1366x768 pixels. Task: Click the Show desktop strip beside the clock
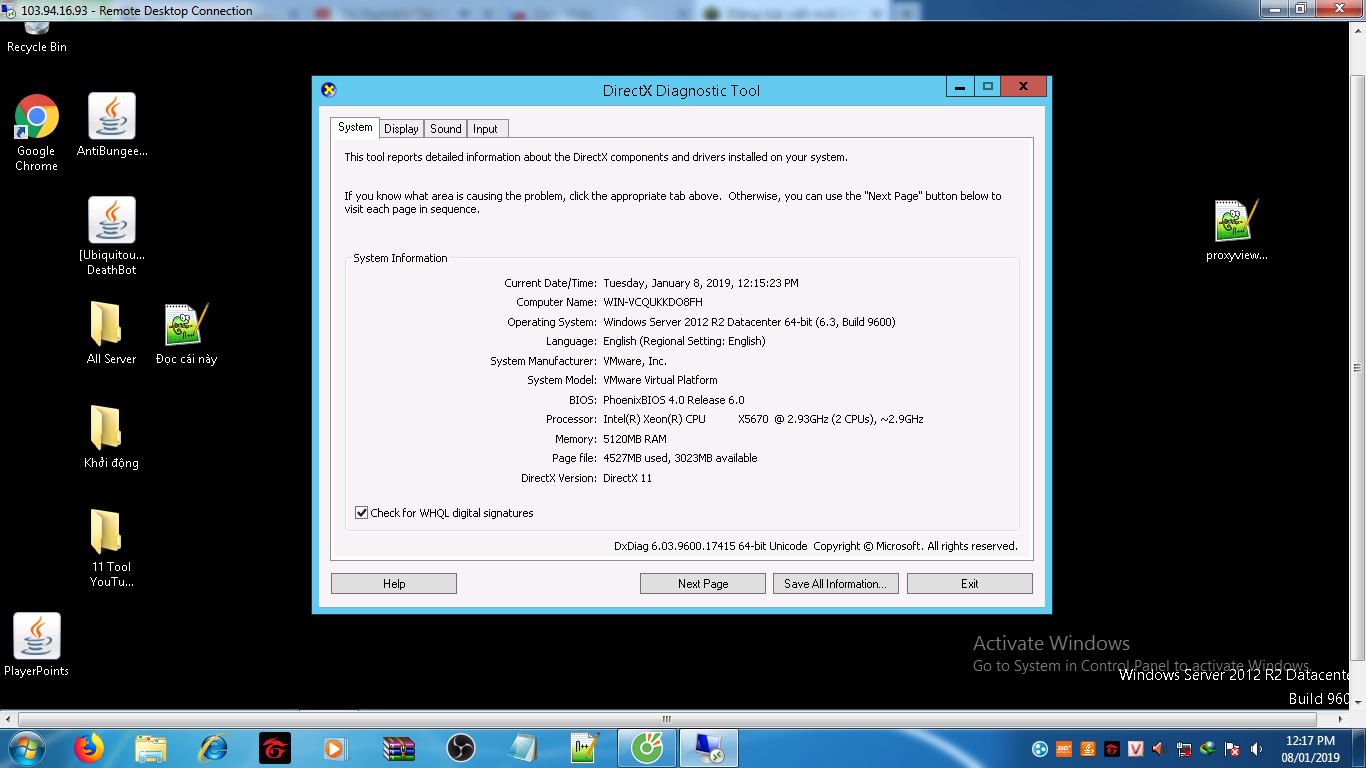tap(1358, 748)
